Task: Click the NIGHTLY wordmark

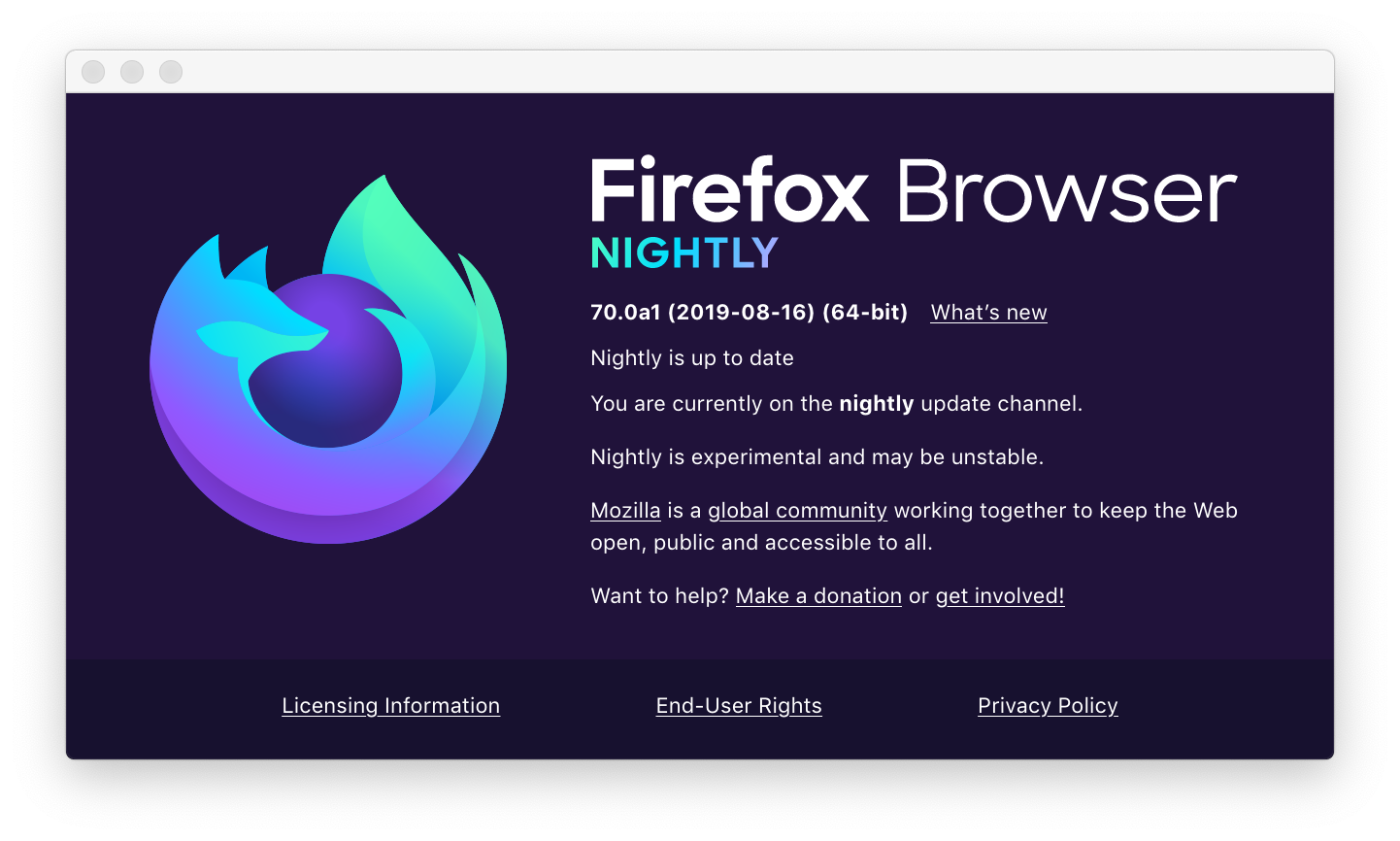Action: [684, 253]
